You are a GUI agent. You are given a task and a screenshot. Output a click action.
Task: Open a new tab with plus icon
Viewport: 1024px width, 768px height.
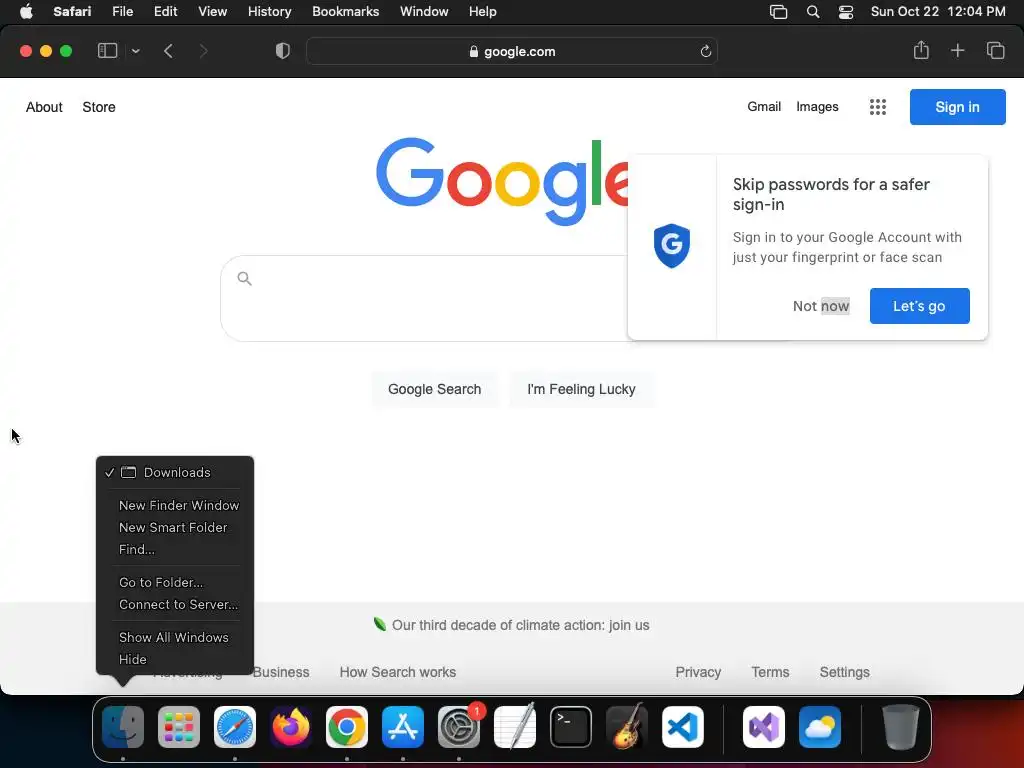(x=957, y=50)
